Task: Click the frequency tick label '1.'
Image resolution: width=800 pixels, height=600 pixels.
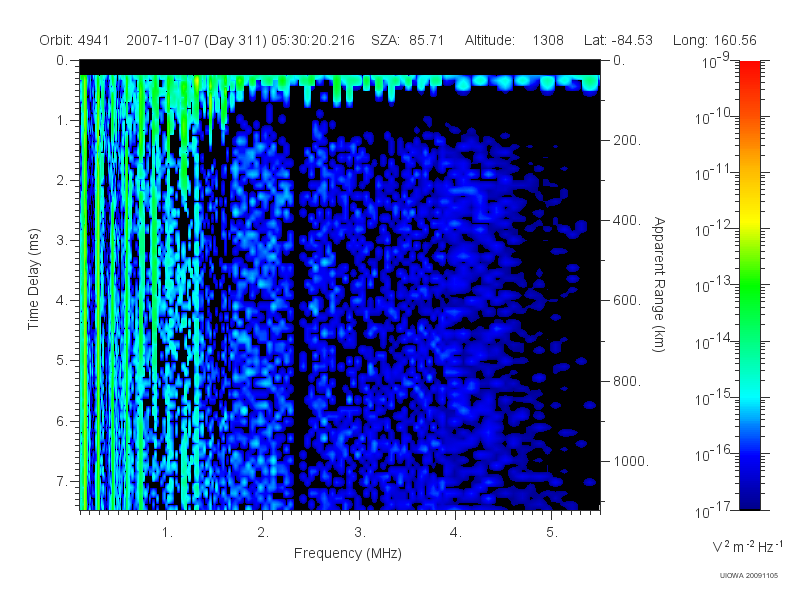Action: pos(167,533)
